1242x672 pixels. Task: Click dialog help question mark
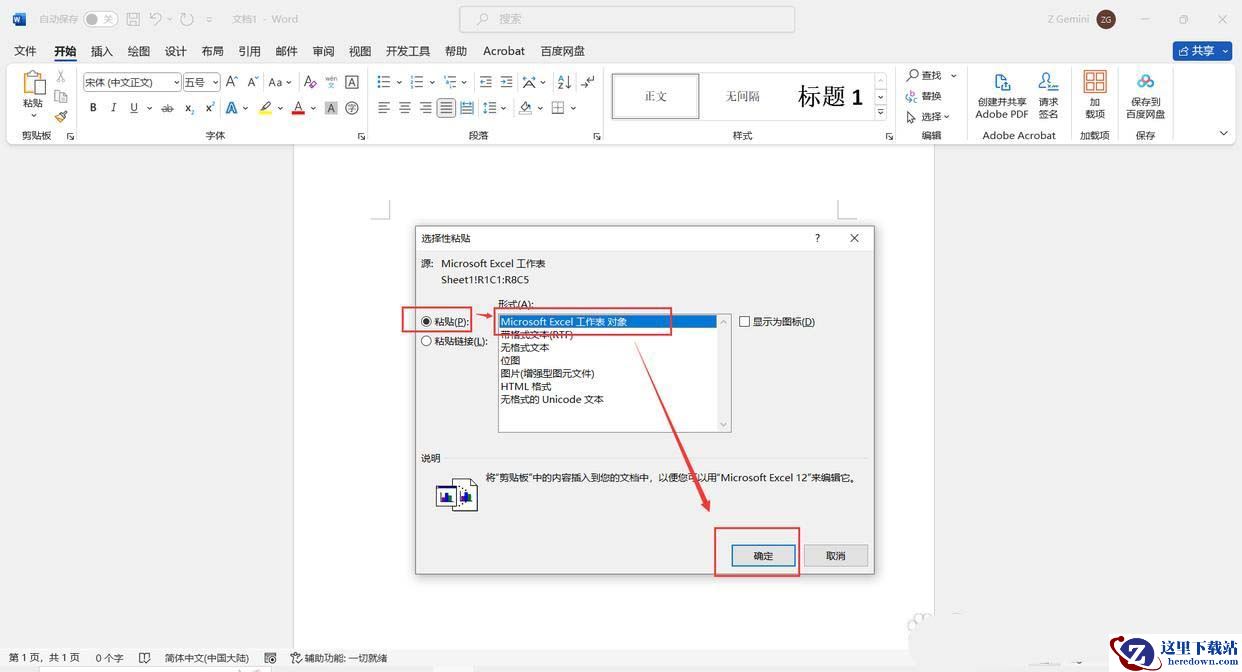(817, 238)
